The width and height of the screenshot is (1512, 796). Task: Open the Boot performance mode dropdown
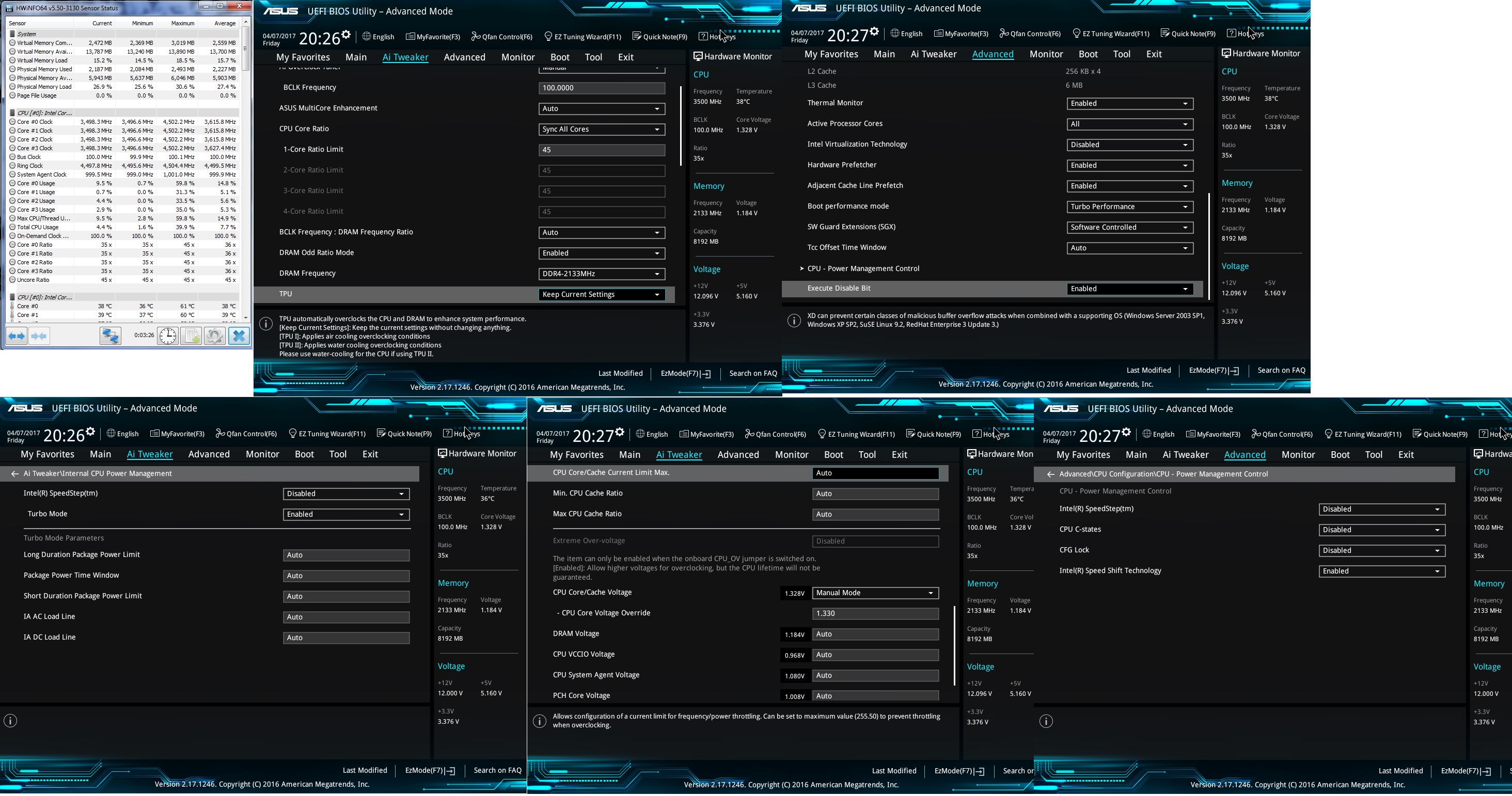[1129, 207]
